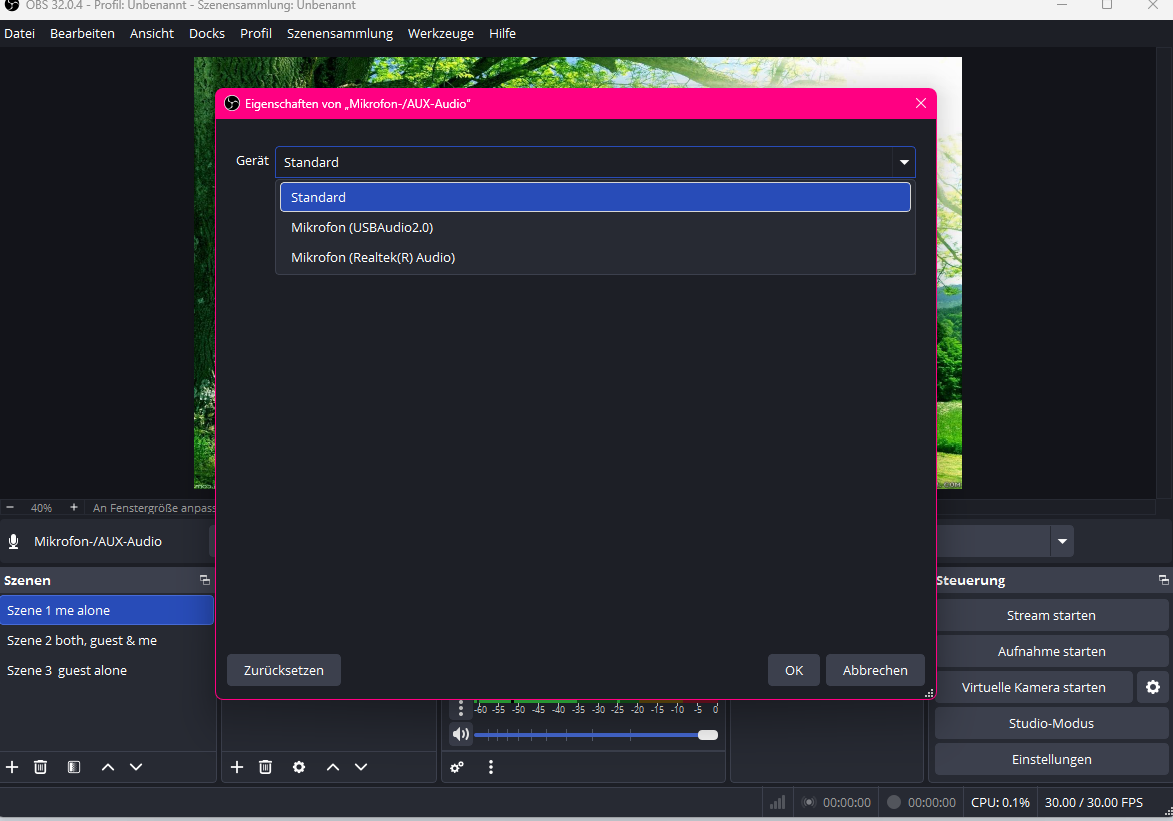Click the dialog resize grip corner
The width and height of the screenshot is (1173, 821).
[x=929, y=693]
